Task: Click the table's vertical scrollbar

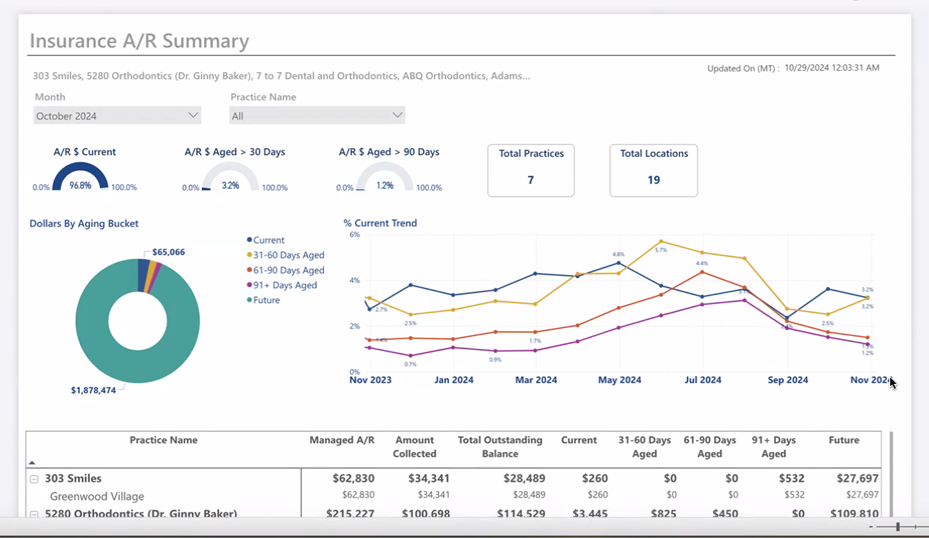Action: pyautogui.click(x=890, y=474)
